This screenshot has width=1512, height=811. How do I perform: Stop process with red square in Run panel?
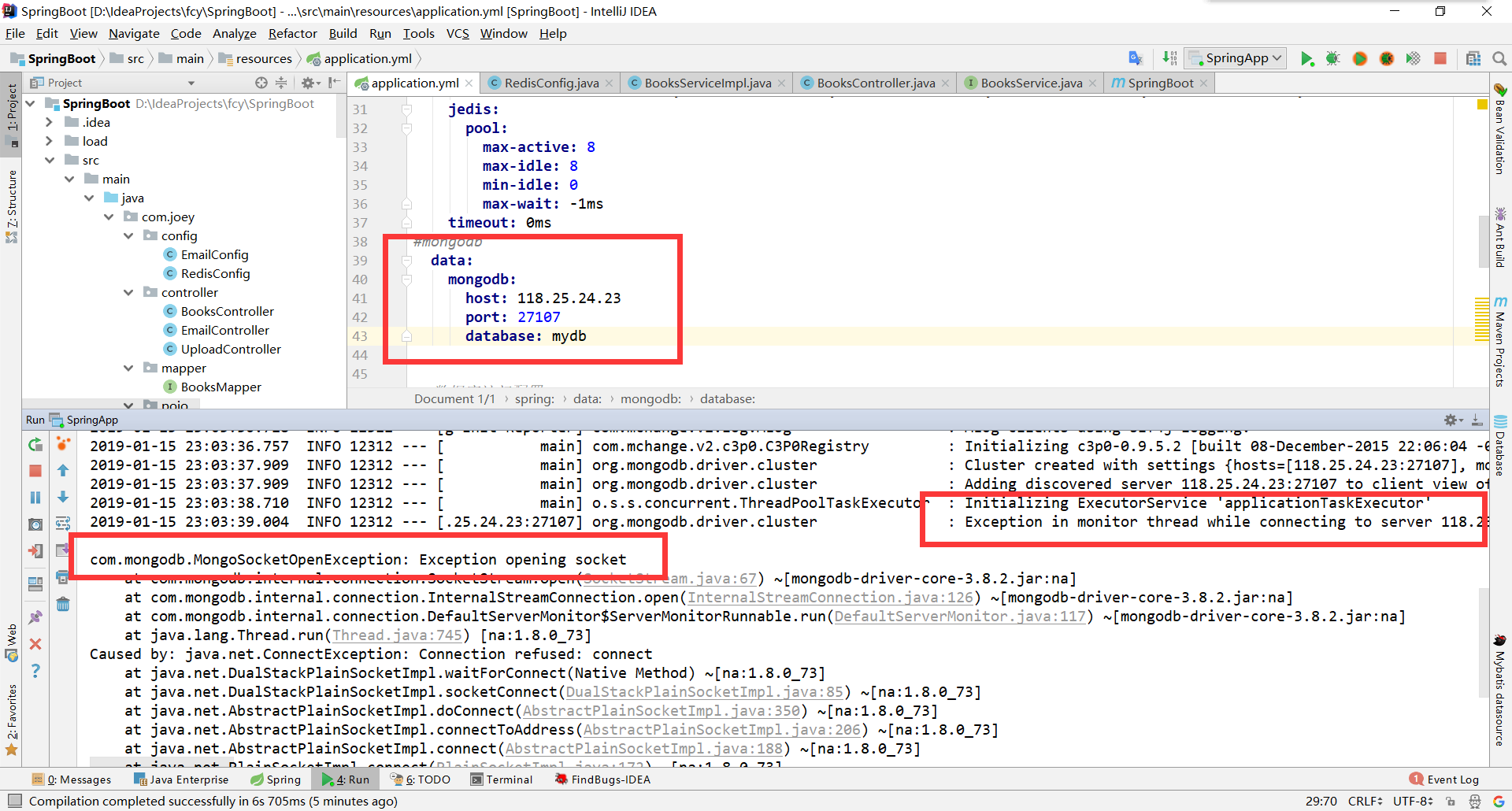click(x=35, y=471)
